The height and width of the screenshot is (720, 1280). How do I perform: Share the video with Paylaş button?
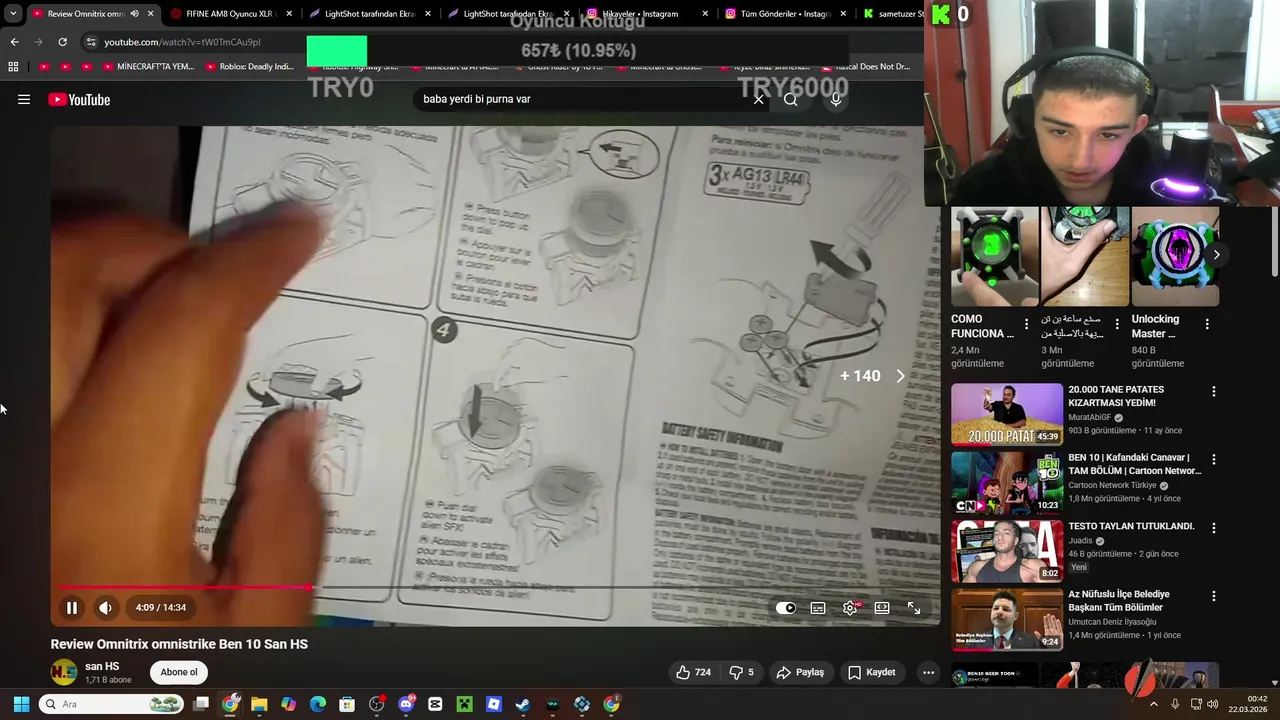coord(800,672)
